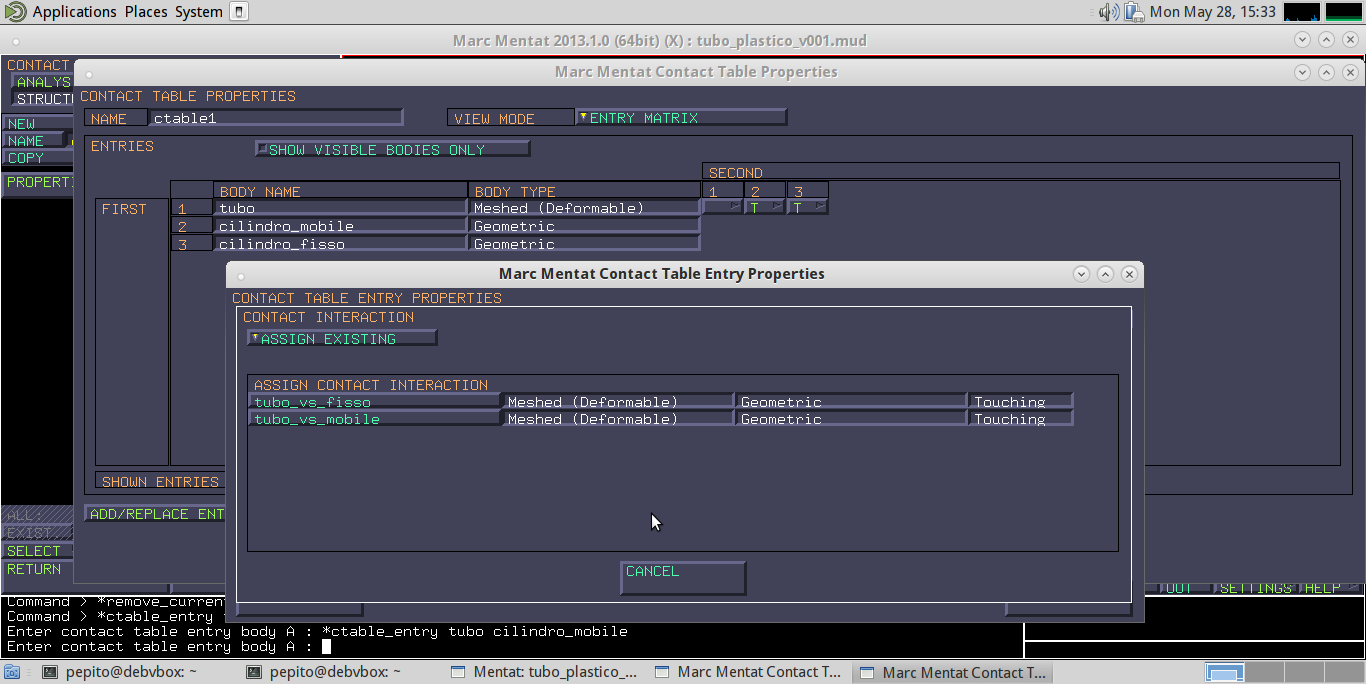Switch to Mentat: tubo_plastico taskbar item

[545, 673]
